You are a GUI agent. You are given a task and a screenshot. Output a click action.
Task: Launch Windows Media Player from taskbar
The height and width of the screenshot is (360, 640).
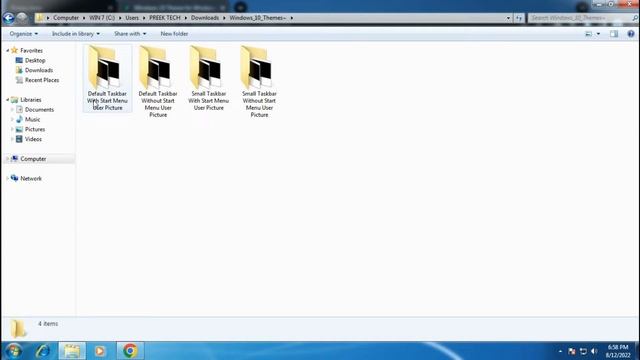[x=100, y=351]
